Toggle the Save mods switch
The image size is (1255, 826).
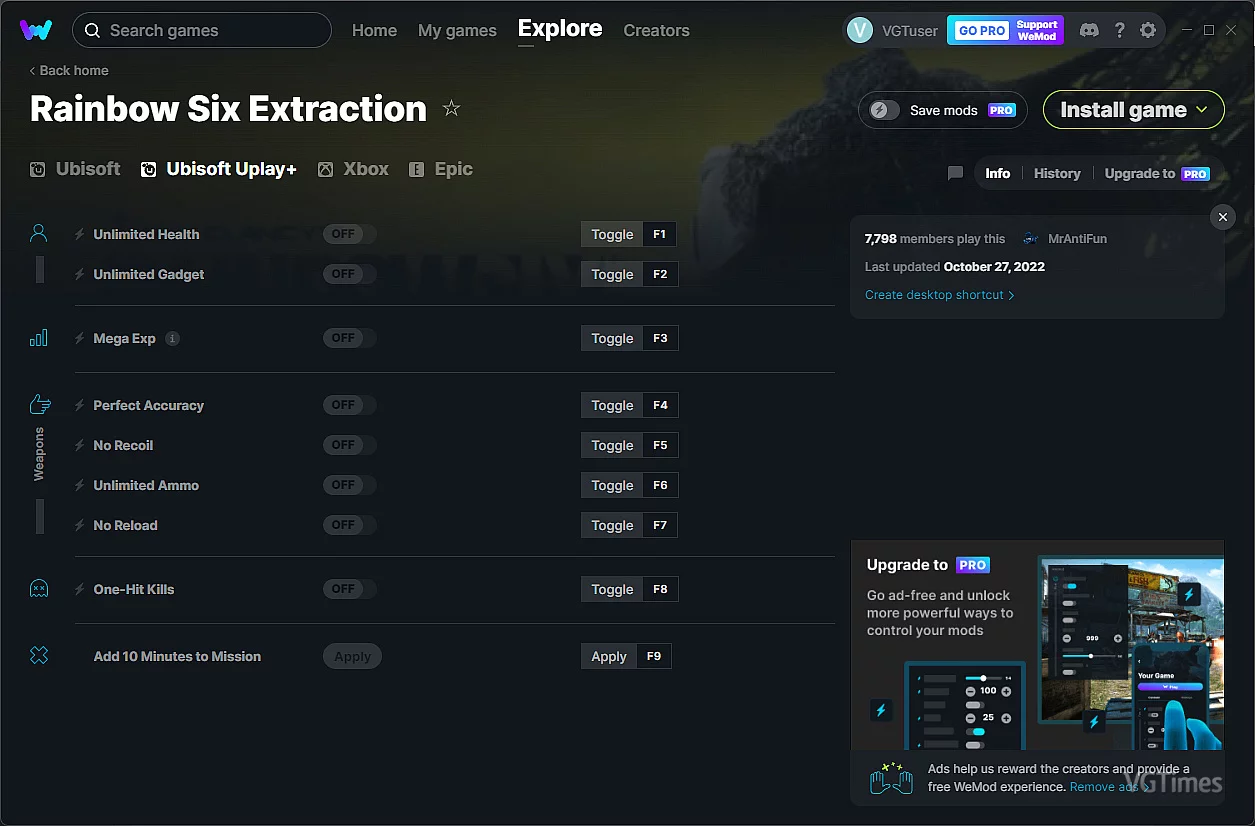click(x=884, y=110)
